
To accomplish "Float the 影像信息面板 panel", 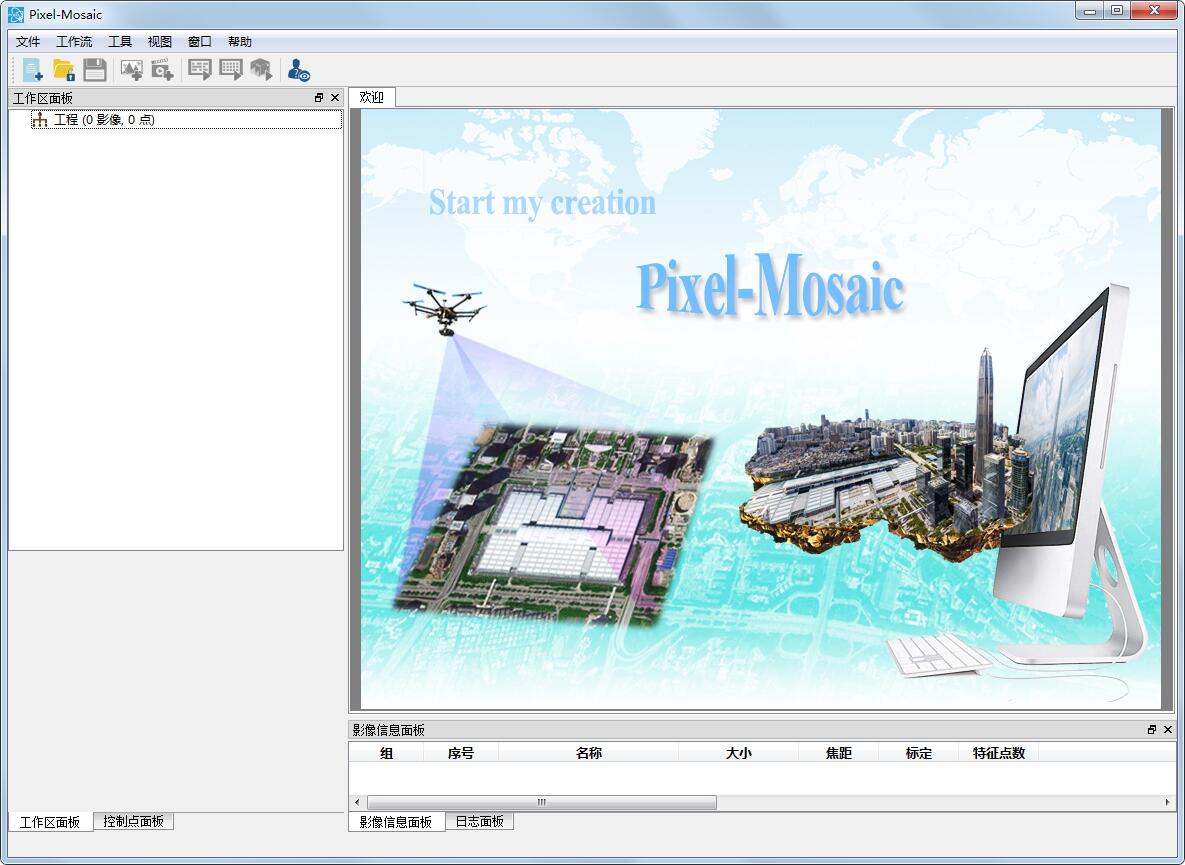I will [1152, 729].
